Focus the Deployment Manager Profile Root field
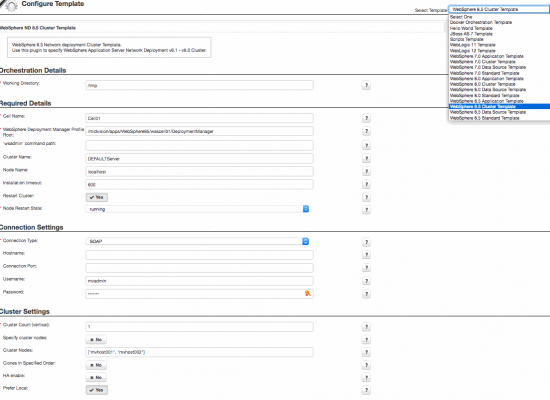The height and width of the screenshot is (400, 550). coord(199,131)
